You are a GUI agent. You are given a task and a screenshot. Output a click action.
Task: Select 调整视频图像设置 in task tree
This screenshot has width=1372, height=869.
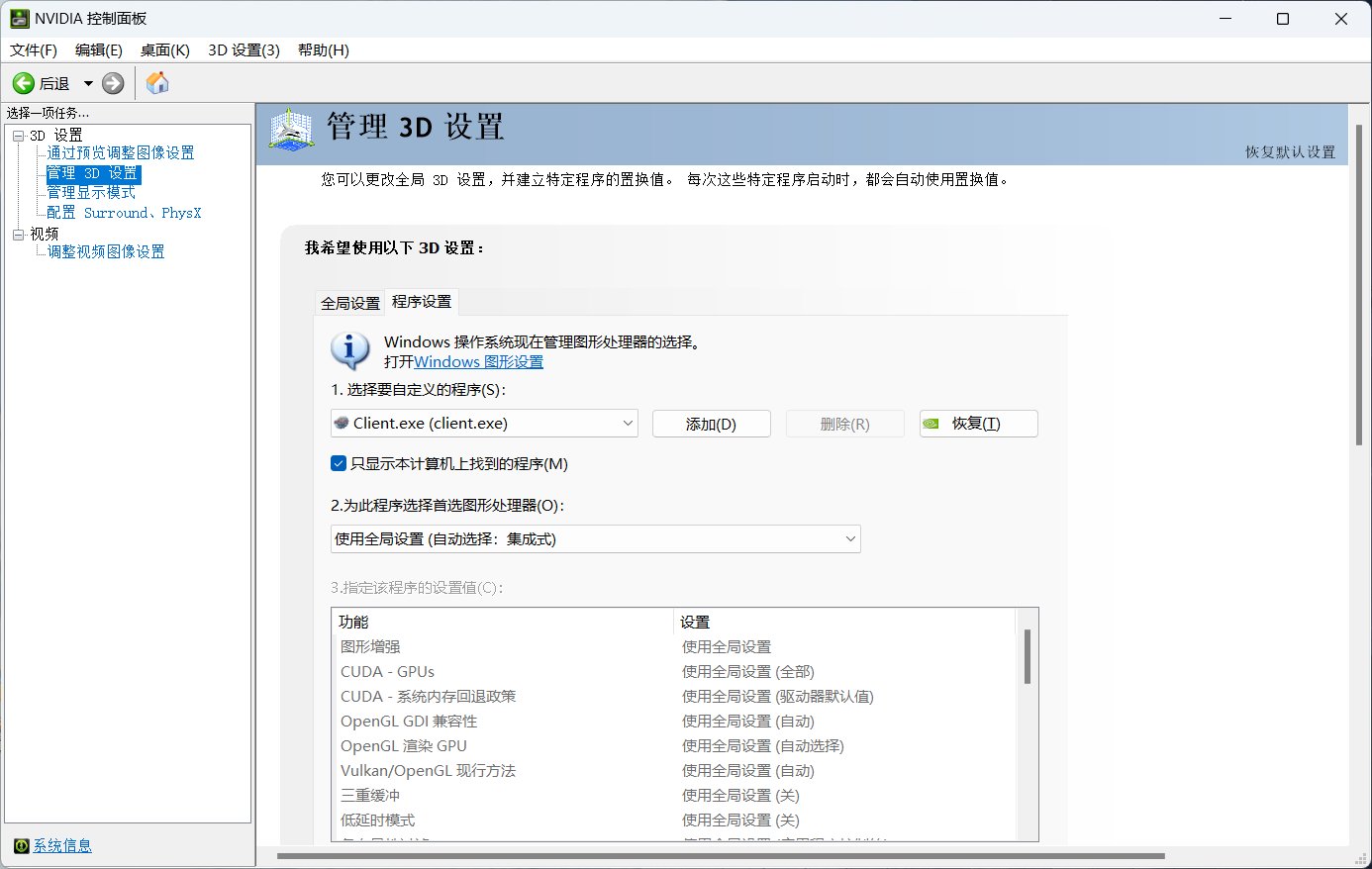(x=106, y=252)
